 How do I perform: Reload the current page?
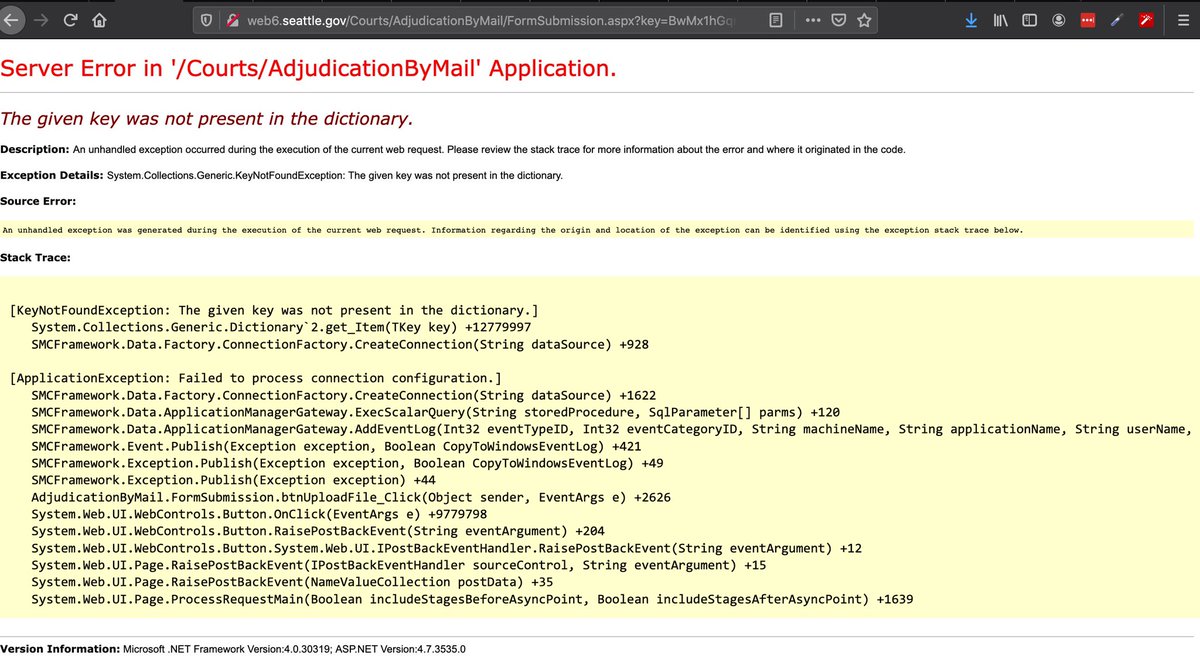click(x=70, y=20)
